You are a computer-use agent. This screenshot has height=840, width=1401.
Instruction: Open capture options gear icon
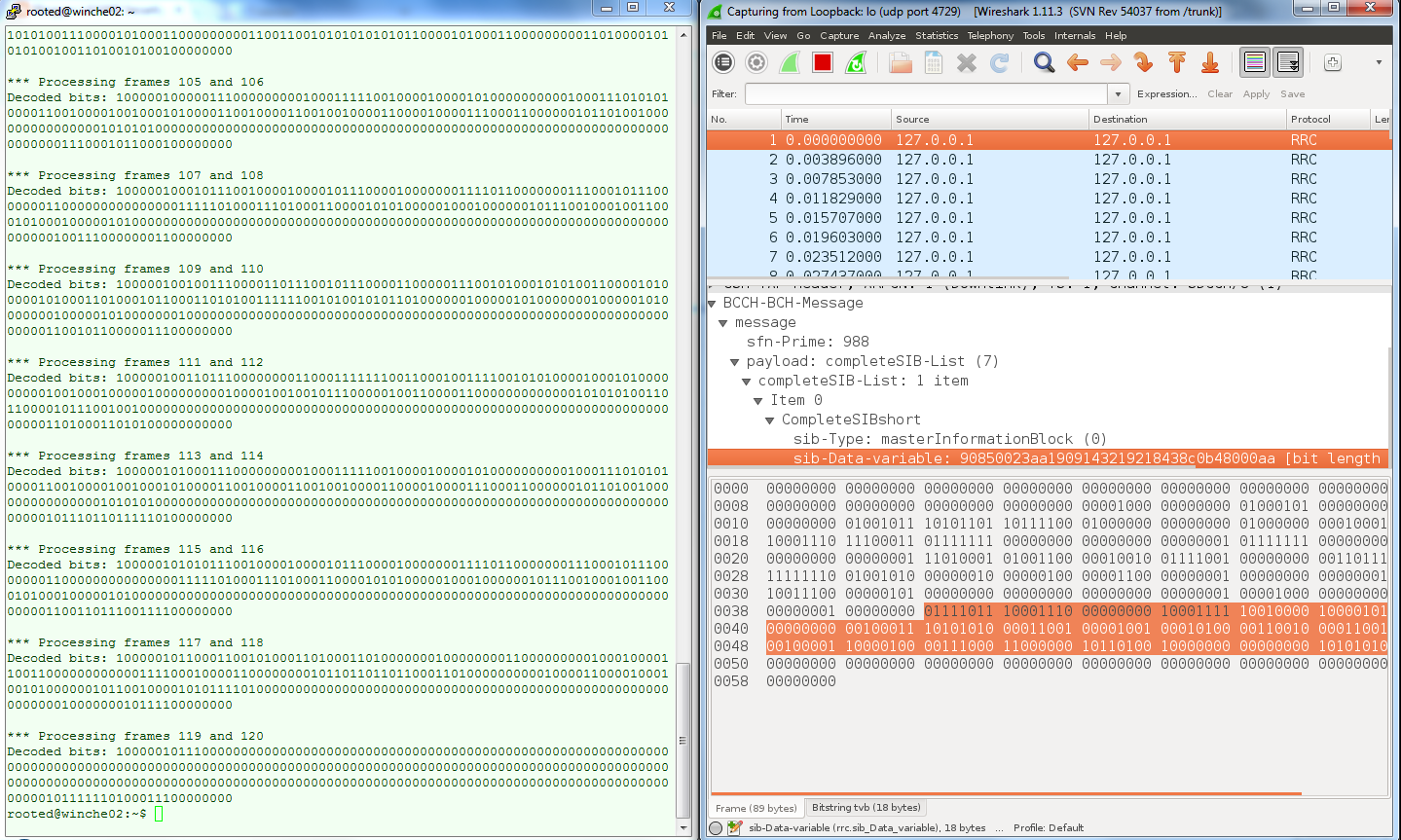tap(756, 62)
